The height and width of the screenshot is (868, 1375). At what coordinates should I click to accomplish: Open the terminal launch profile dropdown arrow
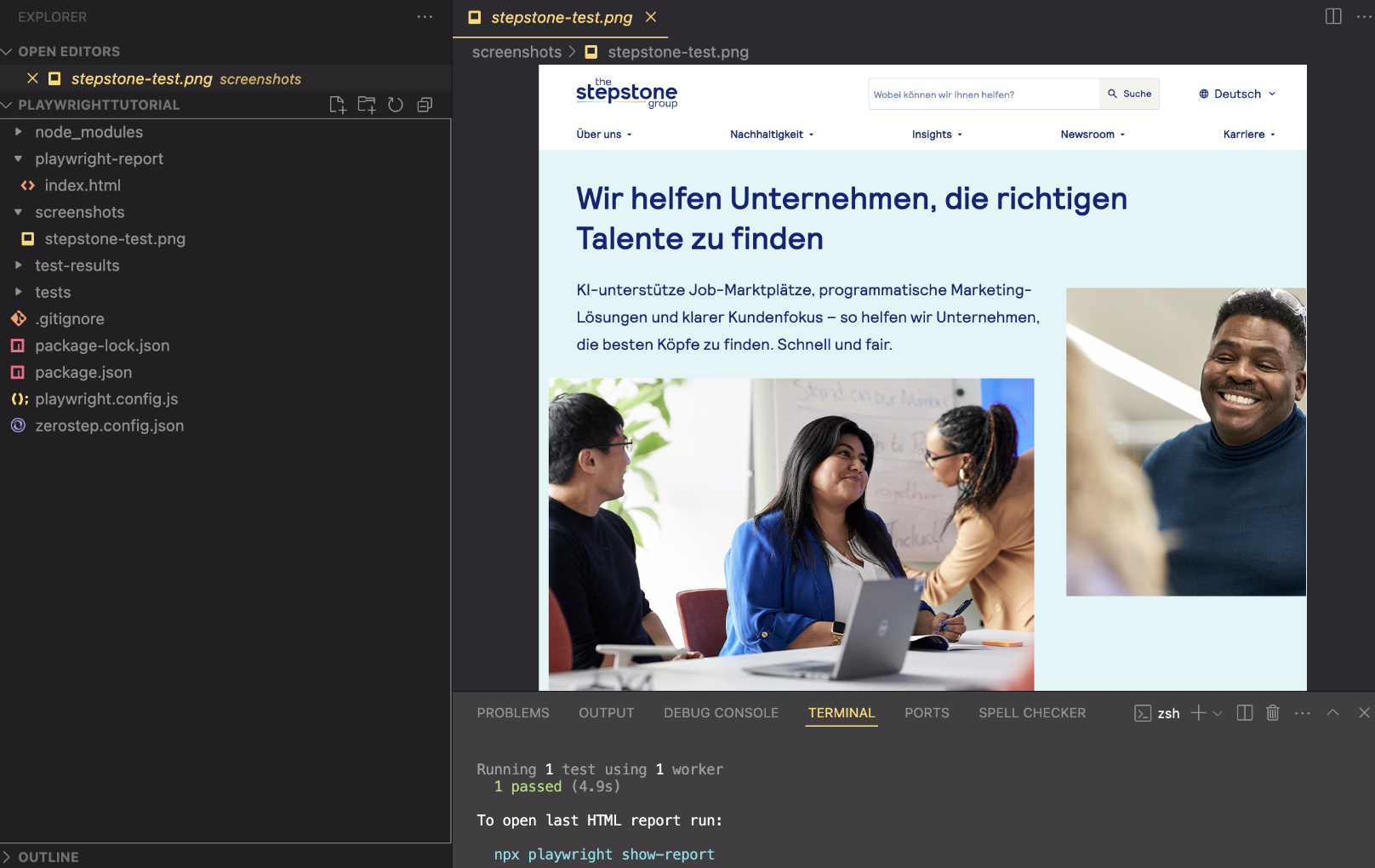click(x=1218, y=713)
